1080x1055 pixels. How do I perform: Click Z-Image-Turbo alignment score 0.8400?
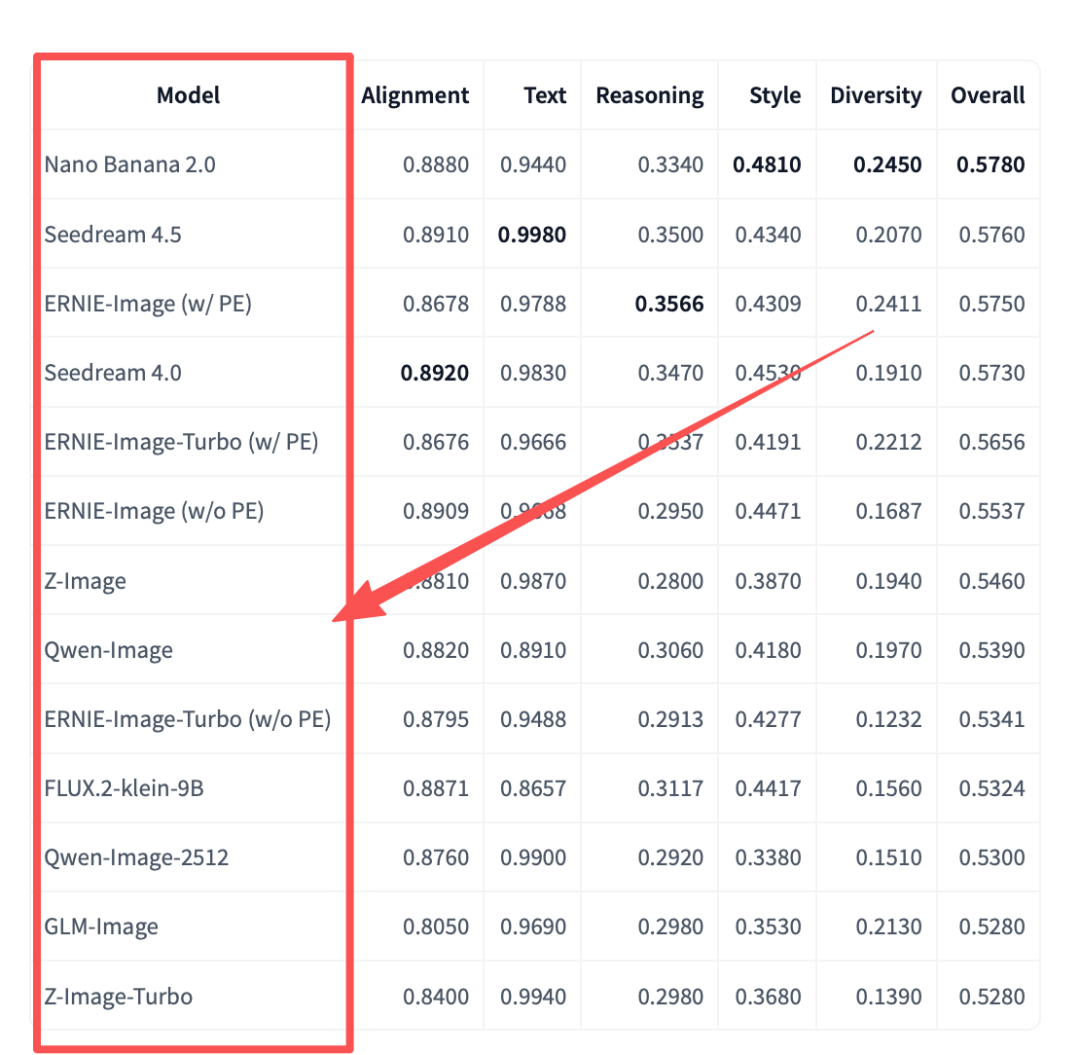tap(436, 997)
